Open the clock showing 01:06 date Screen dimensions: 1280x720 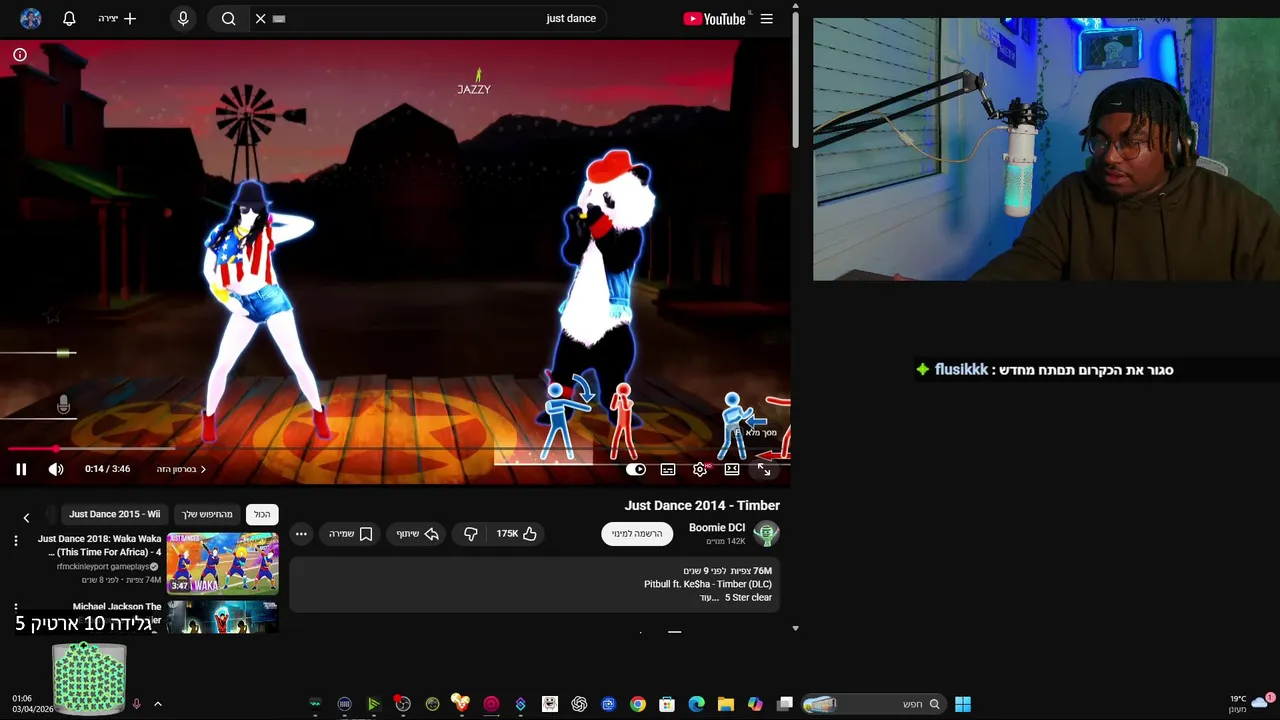coord(32,704)
